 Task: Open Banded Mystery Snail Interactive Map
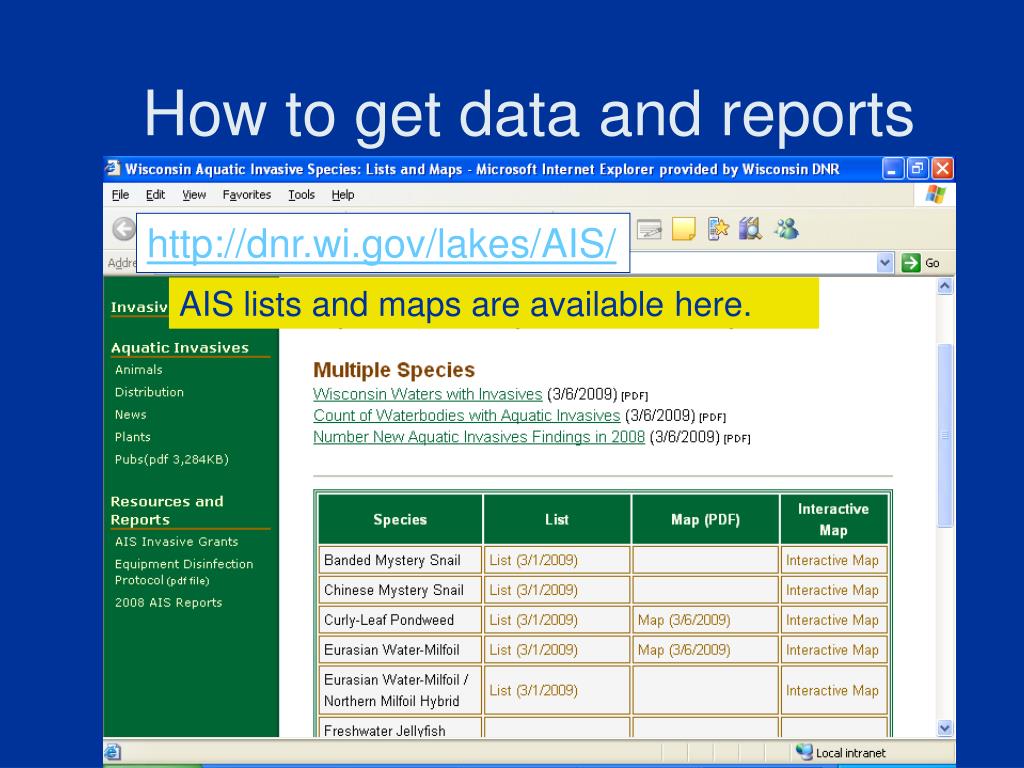click(832, 560)
